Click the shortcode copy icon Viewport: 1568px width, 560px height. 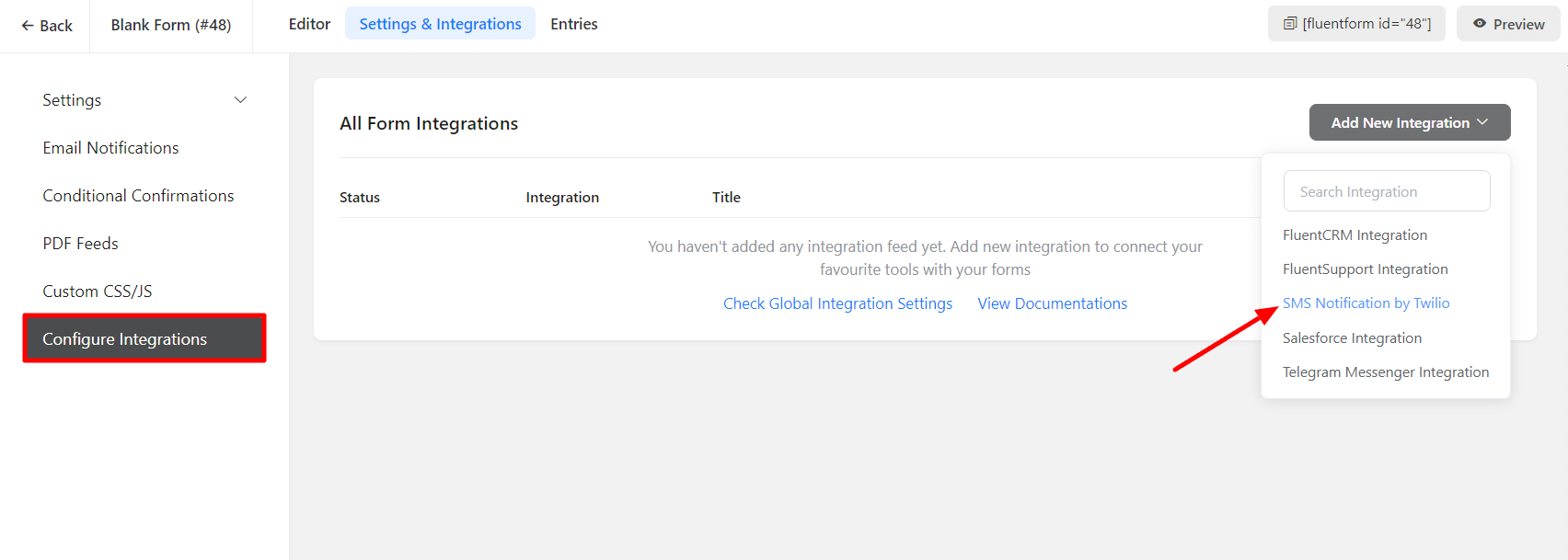point(1290,24)
